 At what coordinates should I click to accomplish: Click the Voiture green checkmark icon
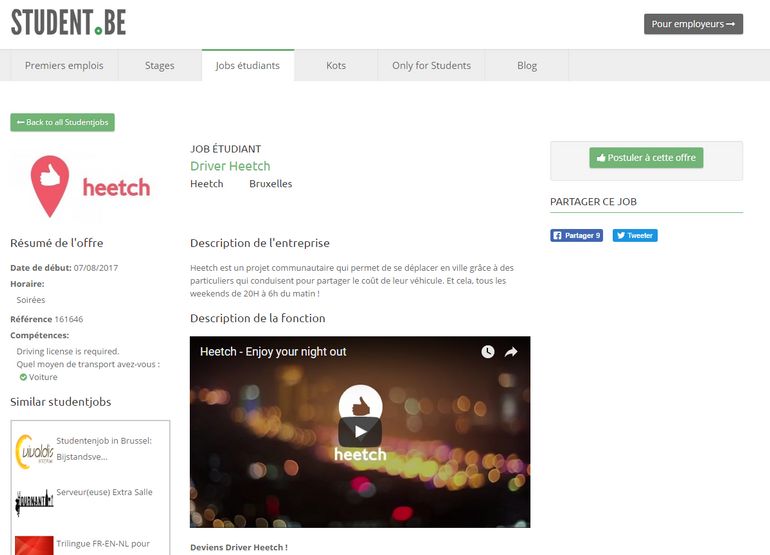click(x=23, y=377)
